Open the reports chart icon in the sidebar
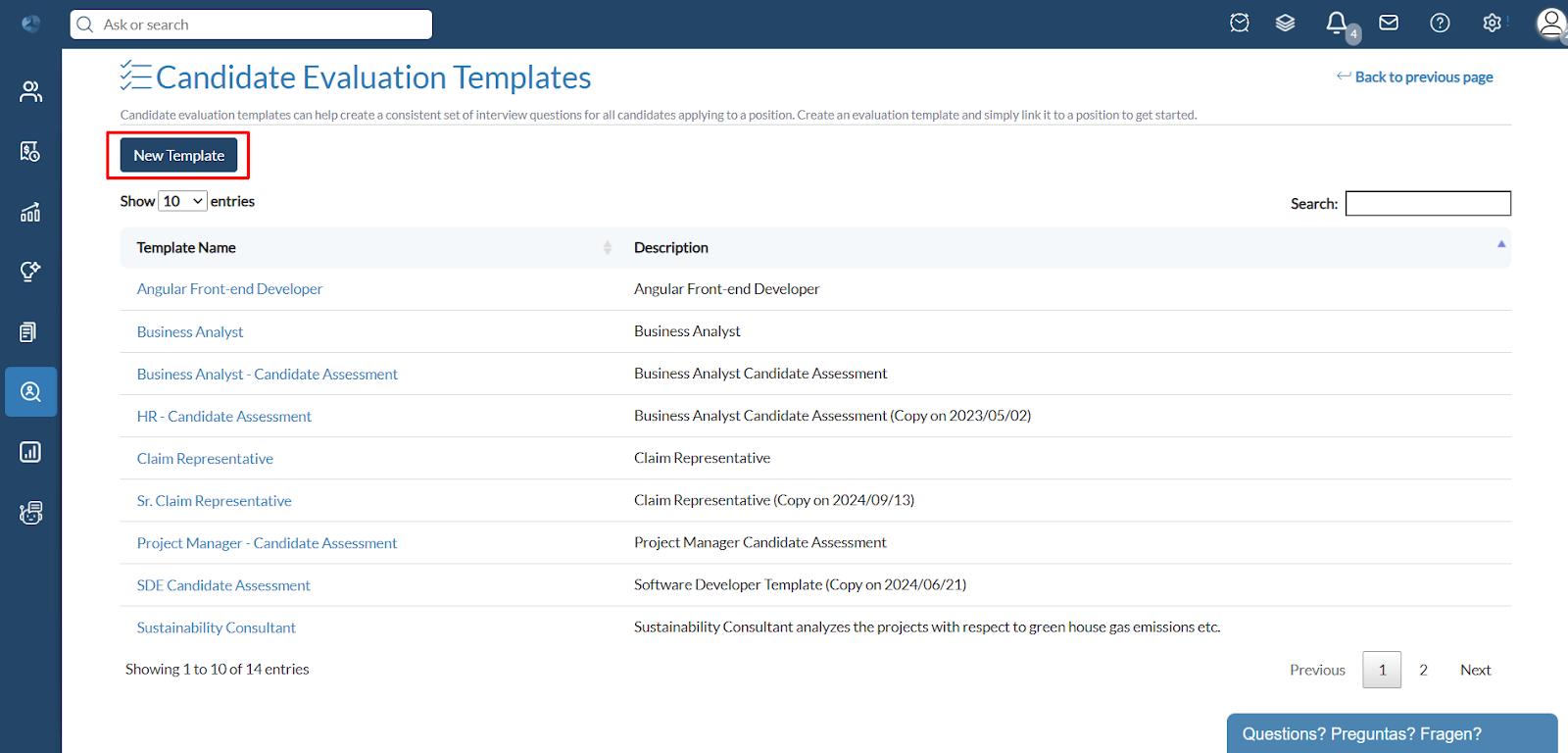The image size is (1568, 753). tap(30, 452)
